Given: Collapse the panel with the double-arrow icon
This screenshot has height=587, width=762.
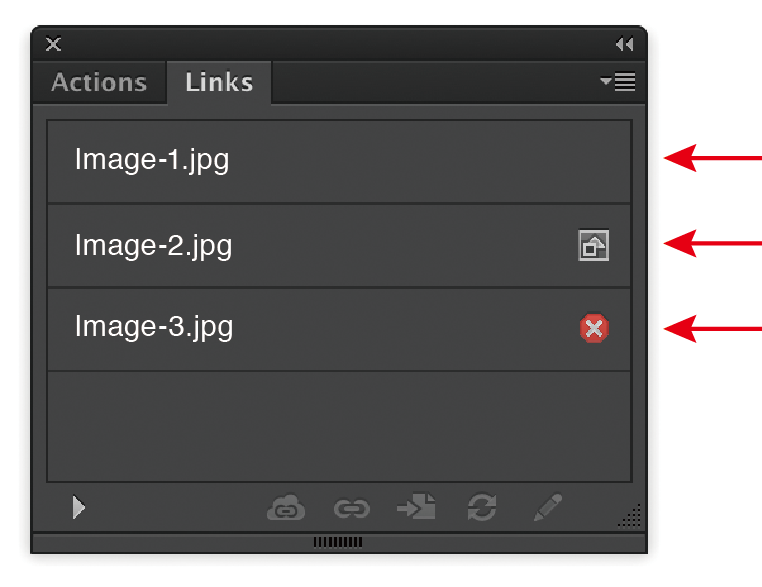Looking at the screenshot, I should tap(624, 44).
